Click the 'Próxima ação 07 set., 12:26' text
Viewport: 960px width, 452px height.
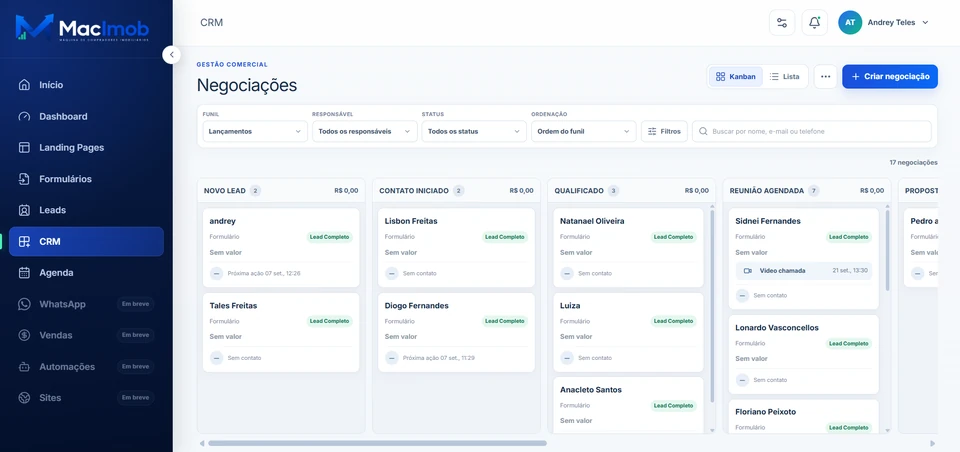(264, 273)
